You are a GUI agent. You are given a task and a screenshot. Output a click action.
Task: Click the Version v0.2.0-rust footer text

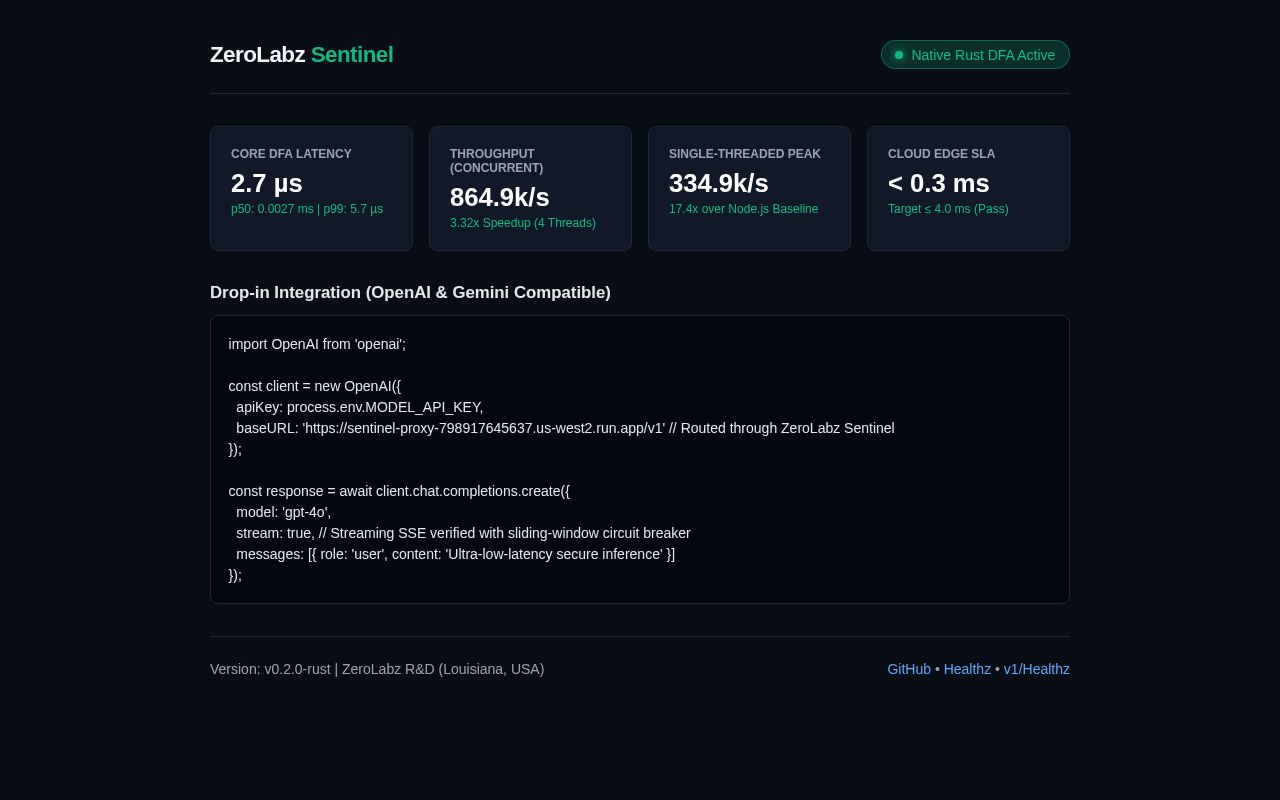tap(377, 669)
